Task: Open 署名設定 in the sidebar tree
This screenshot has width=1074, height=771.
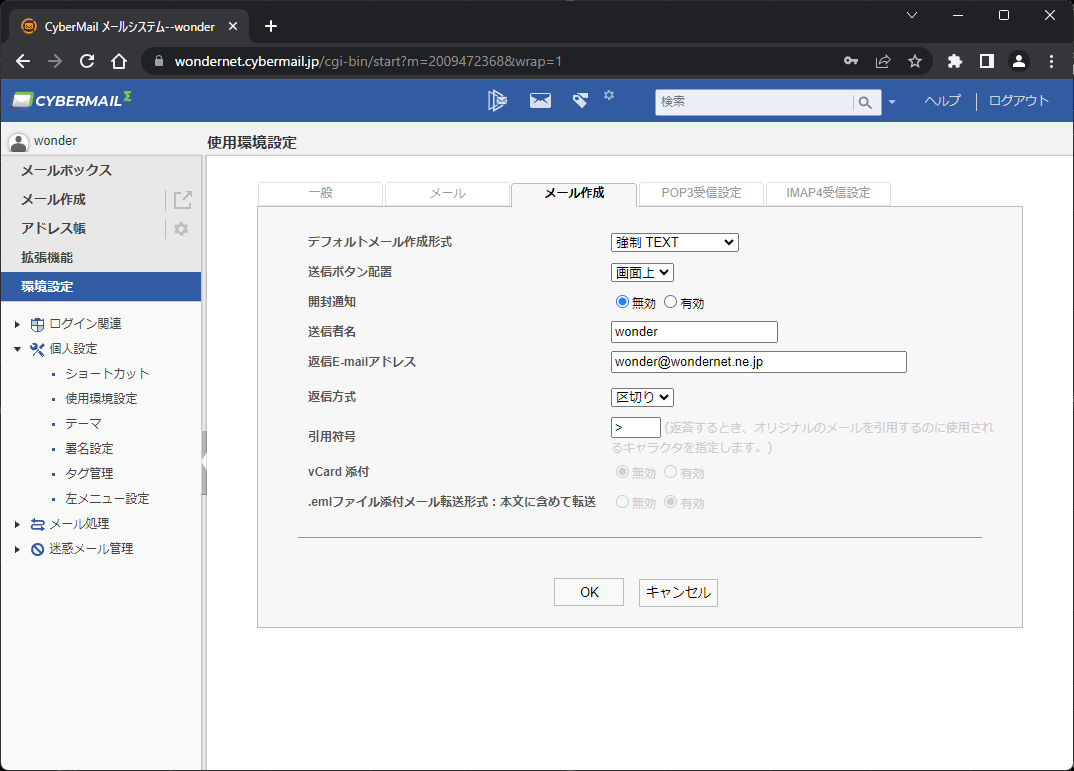Action: 89,448
